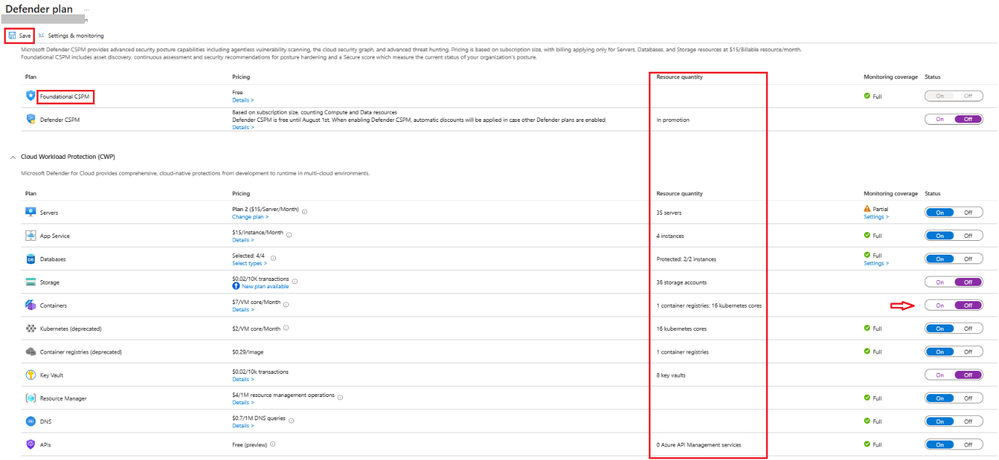Click '0 Azure API Management services' text
Image resolution: width=999 pixels, height=460 pixels.
point(699,445)
